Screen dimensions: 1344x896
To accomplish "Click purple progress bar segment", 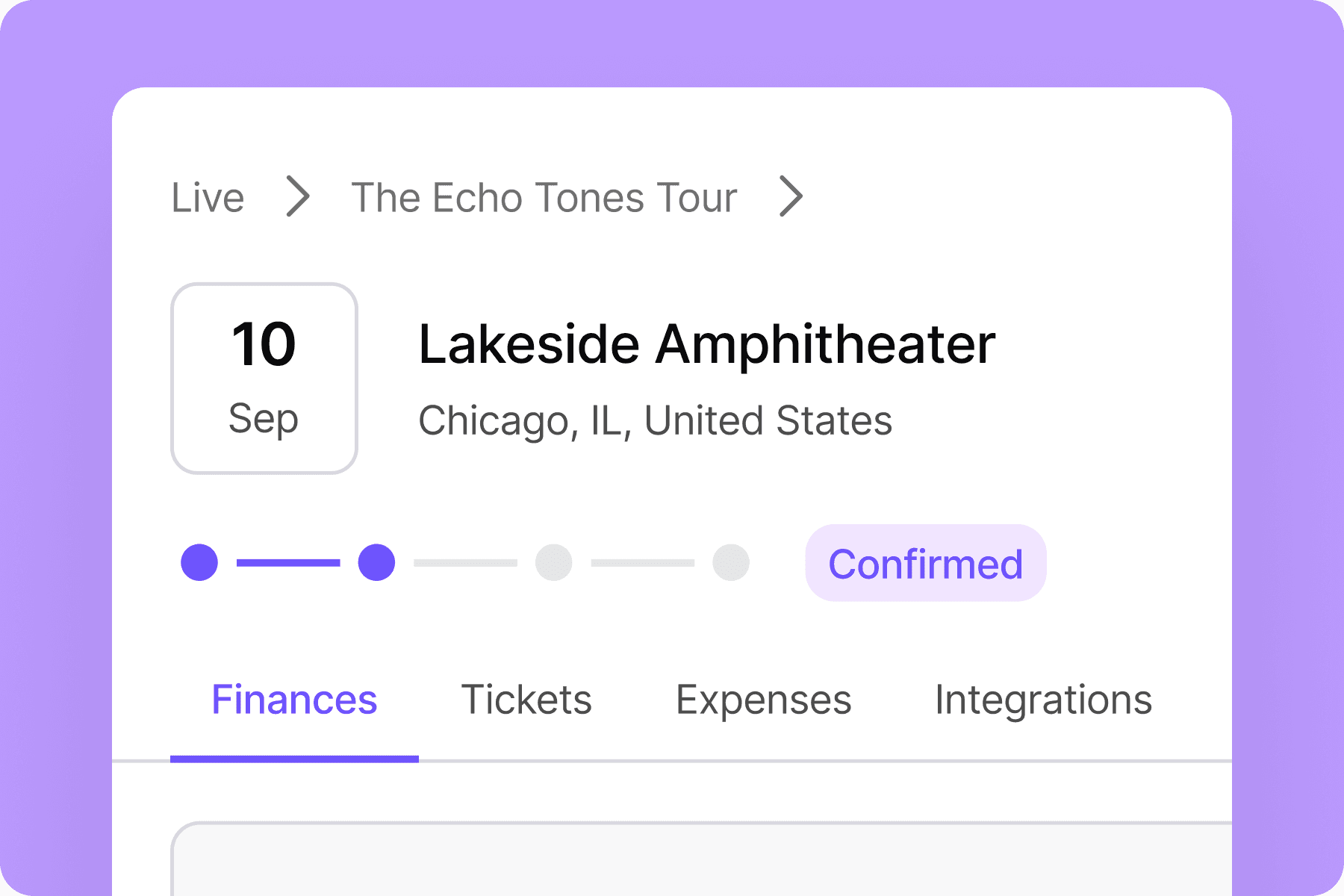I will tap(288, 562).
